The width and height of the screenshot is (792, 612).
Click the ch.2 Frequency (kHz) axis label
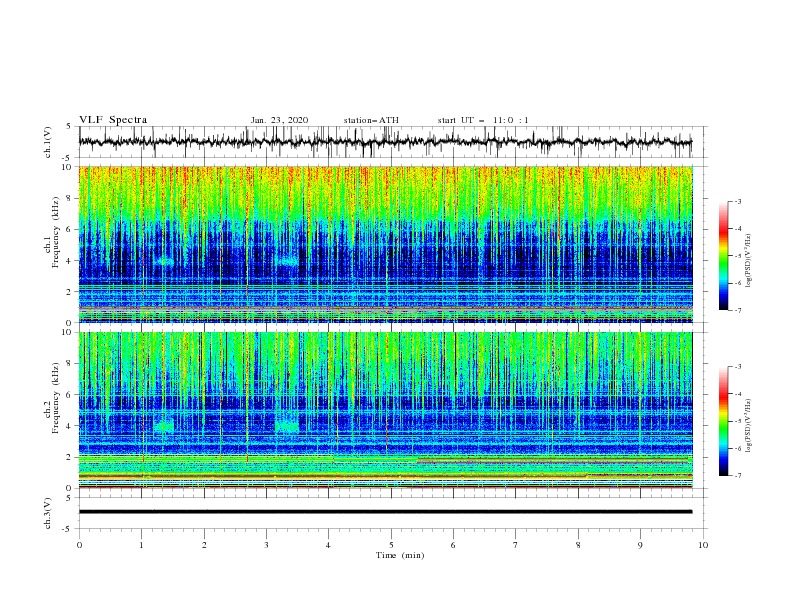(x=52, y=398)
